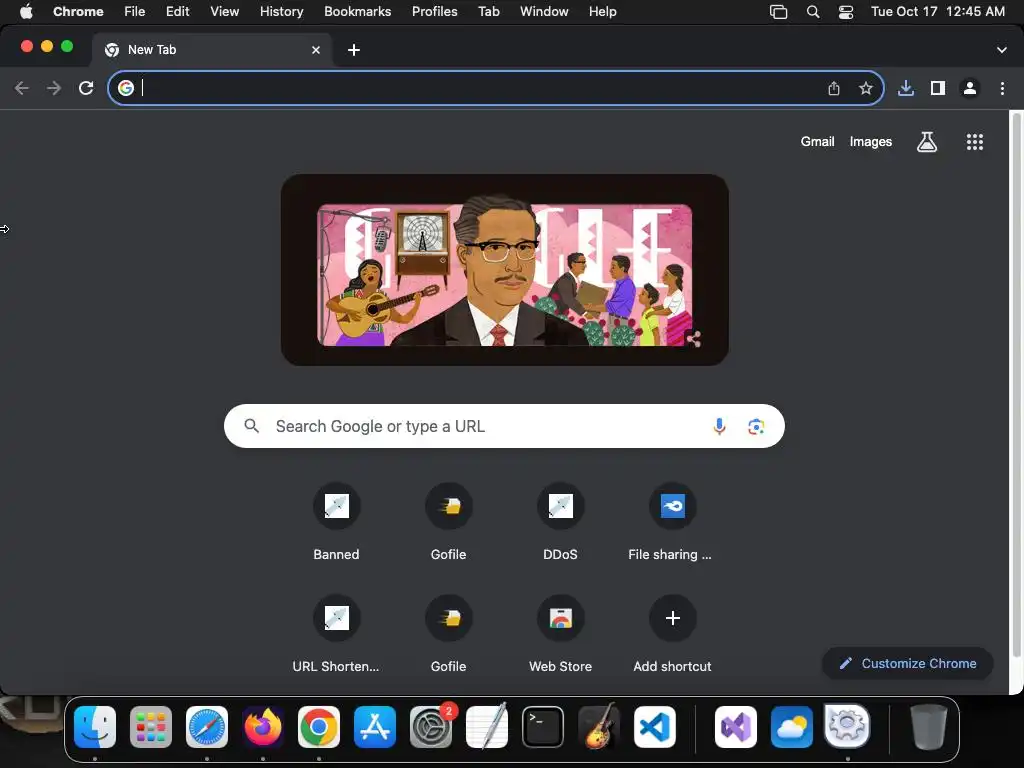This screenshot has width=1024, height=768.
Task: Reload the page with the refresh icon
Action: pyautogui.click(x=86, y=88)
